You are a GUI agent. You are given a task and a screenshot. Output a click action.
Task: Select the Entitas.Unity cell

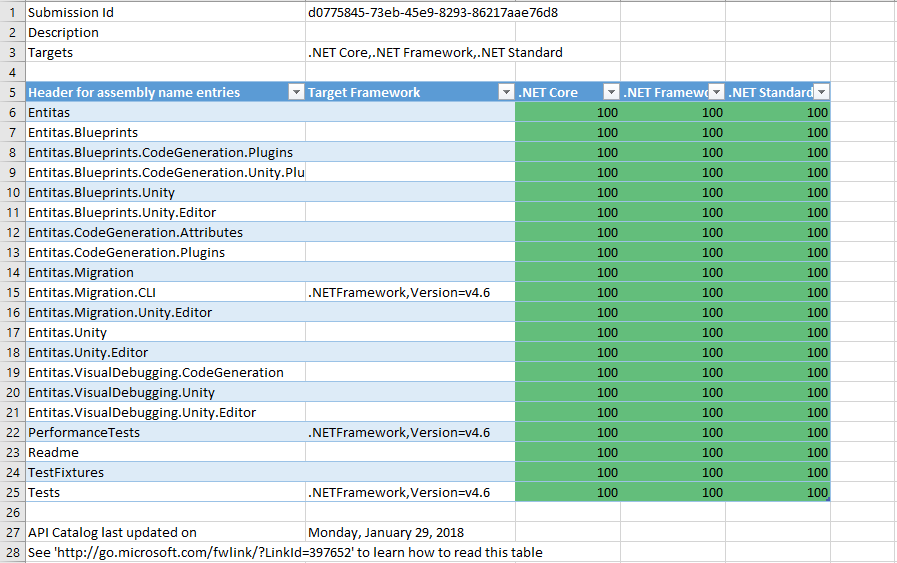pos(165,333)
